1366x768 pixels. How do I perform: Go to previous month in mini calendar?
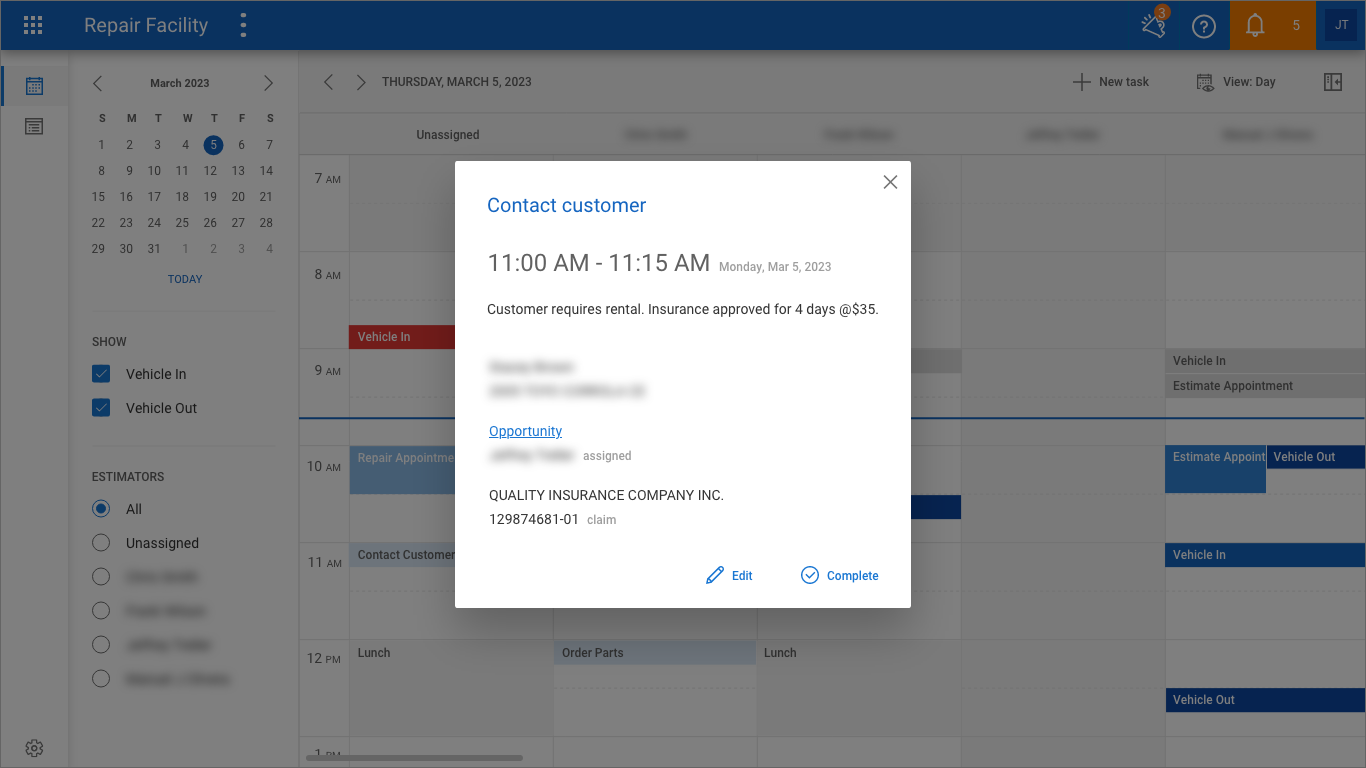coord(98,83)
